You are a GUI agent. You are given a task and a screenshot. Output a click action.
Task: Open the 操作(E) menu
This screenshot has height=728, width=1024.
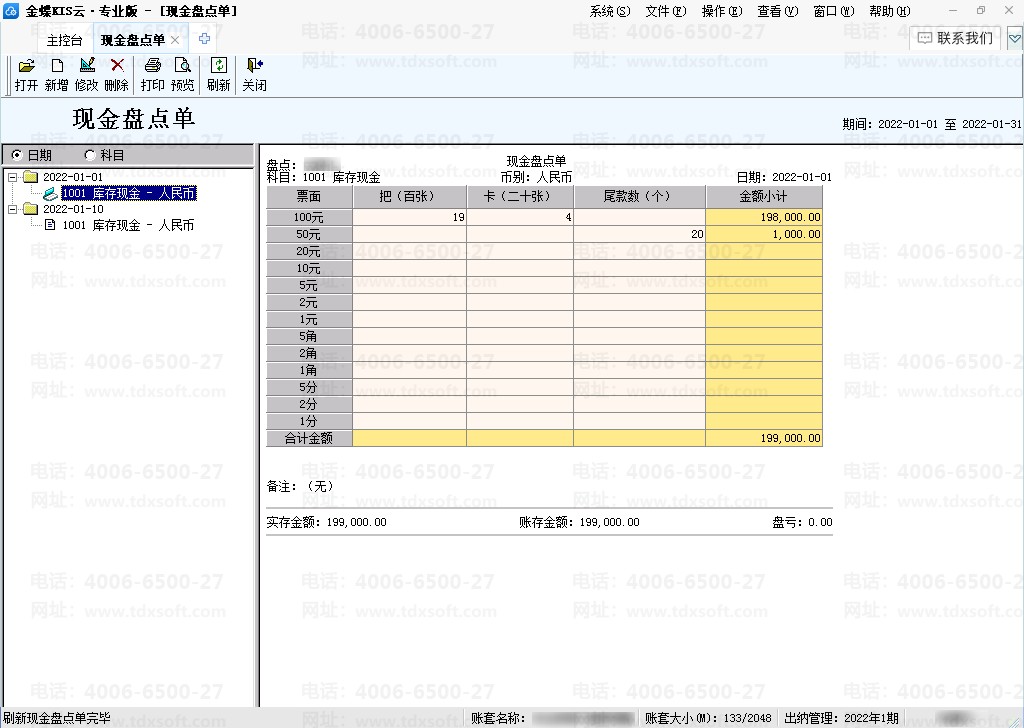click(722, 11)
